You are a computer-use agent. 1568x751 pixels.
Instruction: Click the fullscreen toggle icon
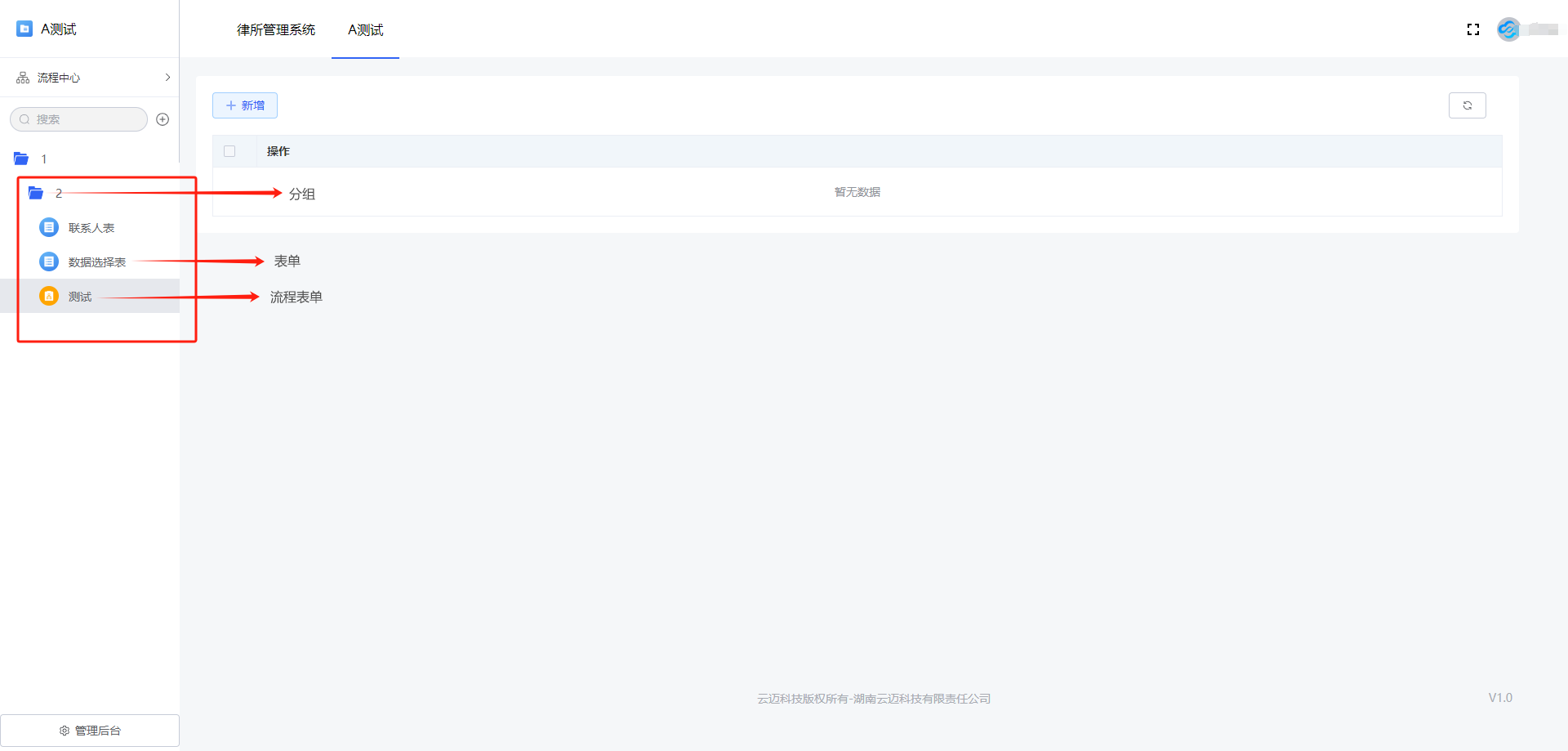[1472, 29]
